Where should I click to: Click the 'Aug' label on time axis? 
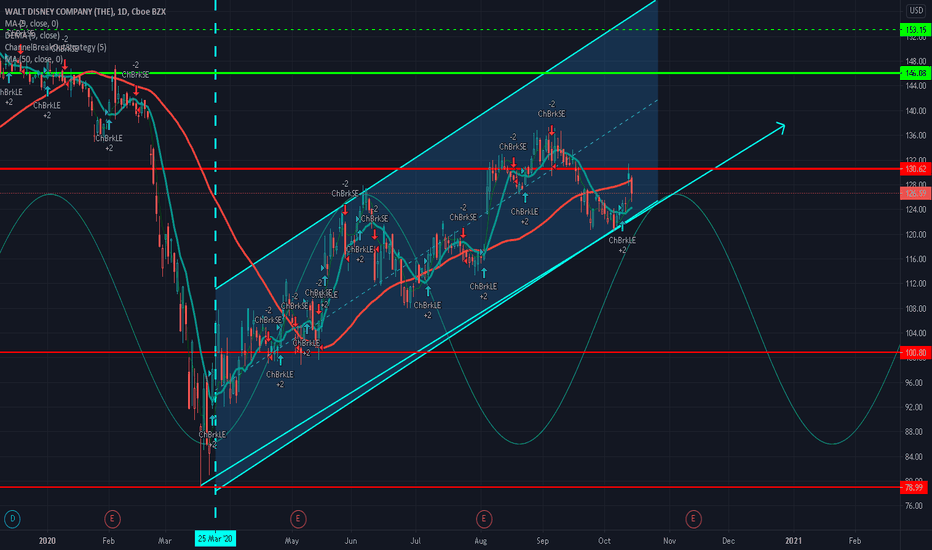tap(481, 540)
